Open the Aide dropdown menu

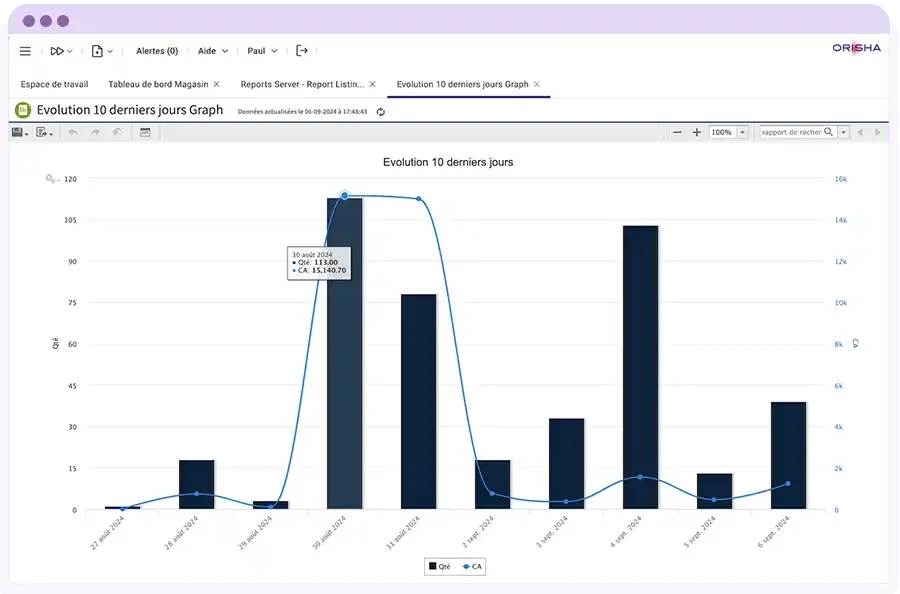[x=213, y=51]
